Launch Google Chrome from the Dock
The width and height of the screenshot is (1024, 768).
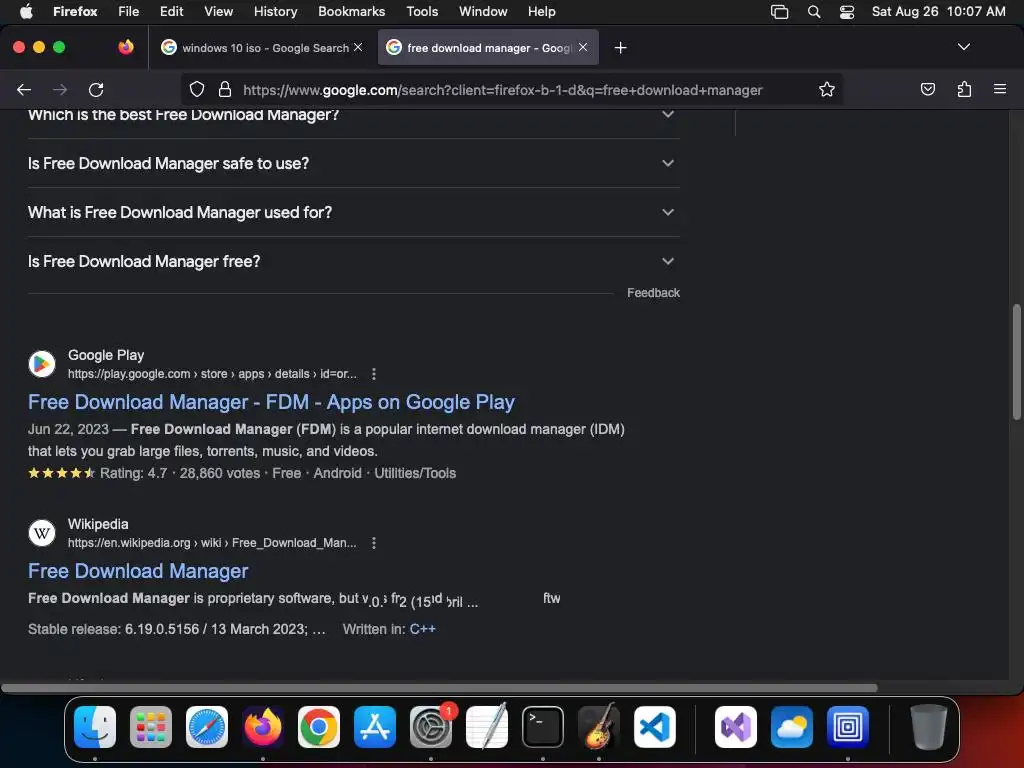click(319, 727)
